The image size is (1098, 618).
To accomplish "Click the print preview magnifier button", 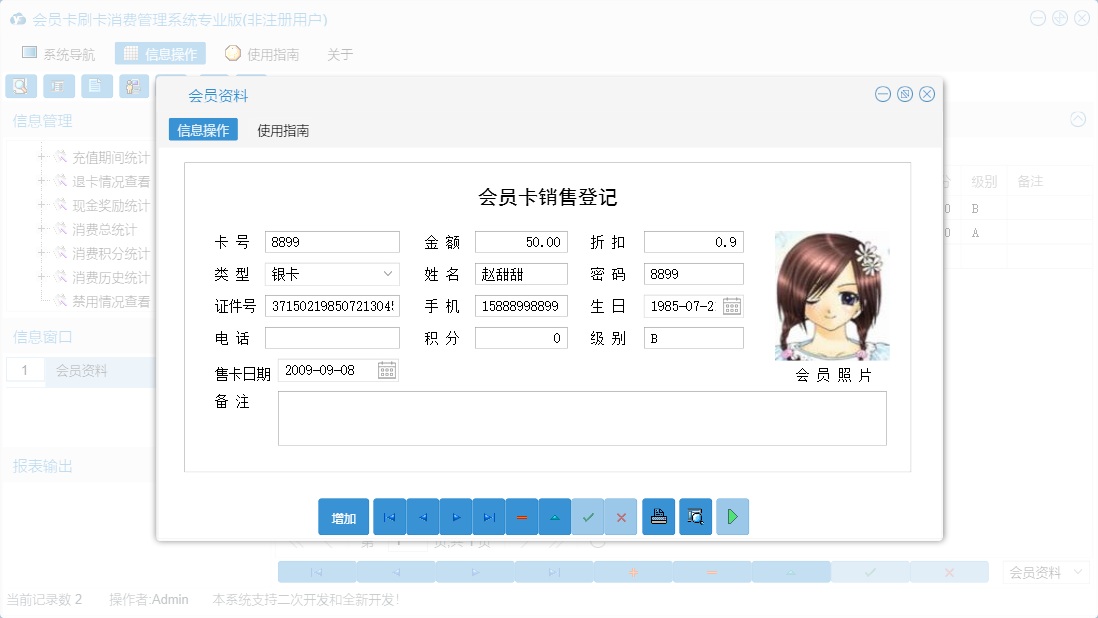I will click(695, 517).
